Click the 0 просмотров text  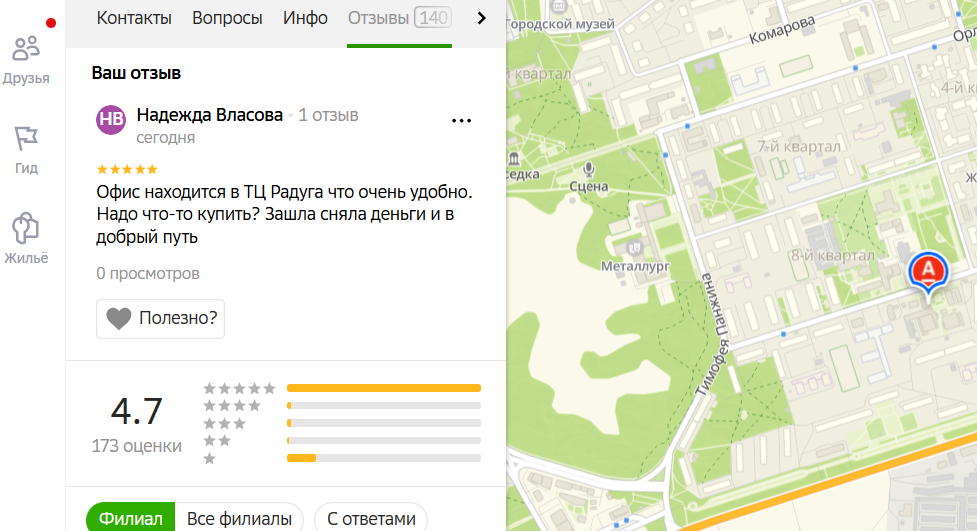pos(148,274)
